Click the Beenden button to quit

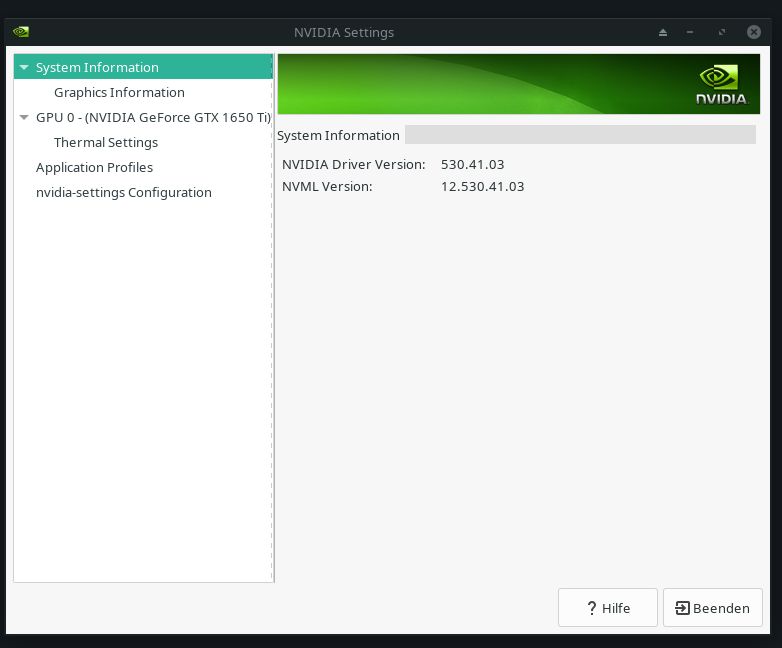pos(712,608)
